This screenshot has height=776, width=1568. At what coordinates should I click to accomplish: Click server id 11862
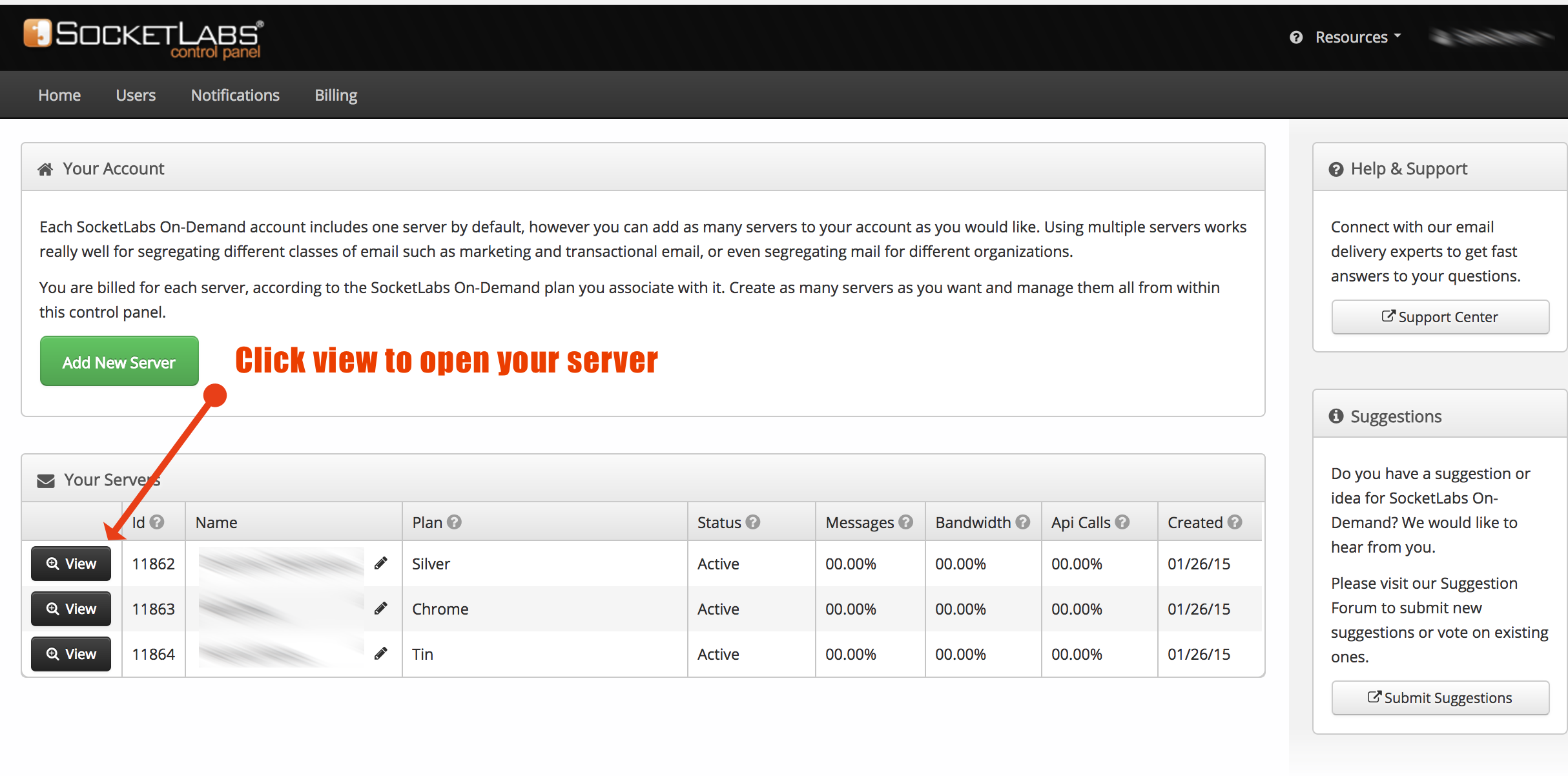point(154,564)
